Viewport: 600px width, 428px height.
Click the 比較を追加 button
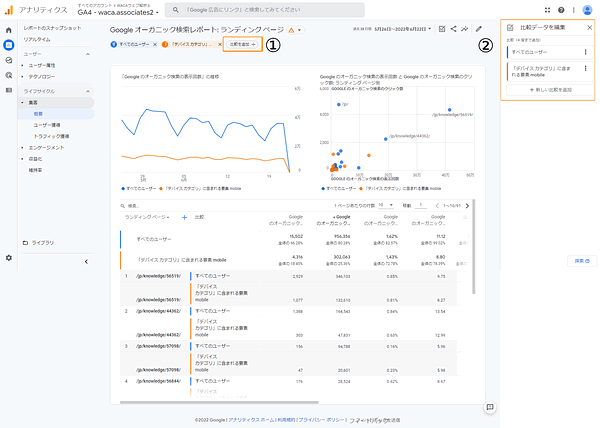243,44
